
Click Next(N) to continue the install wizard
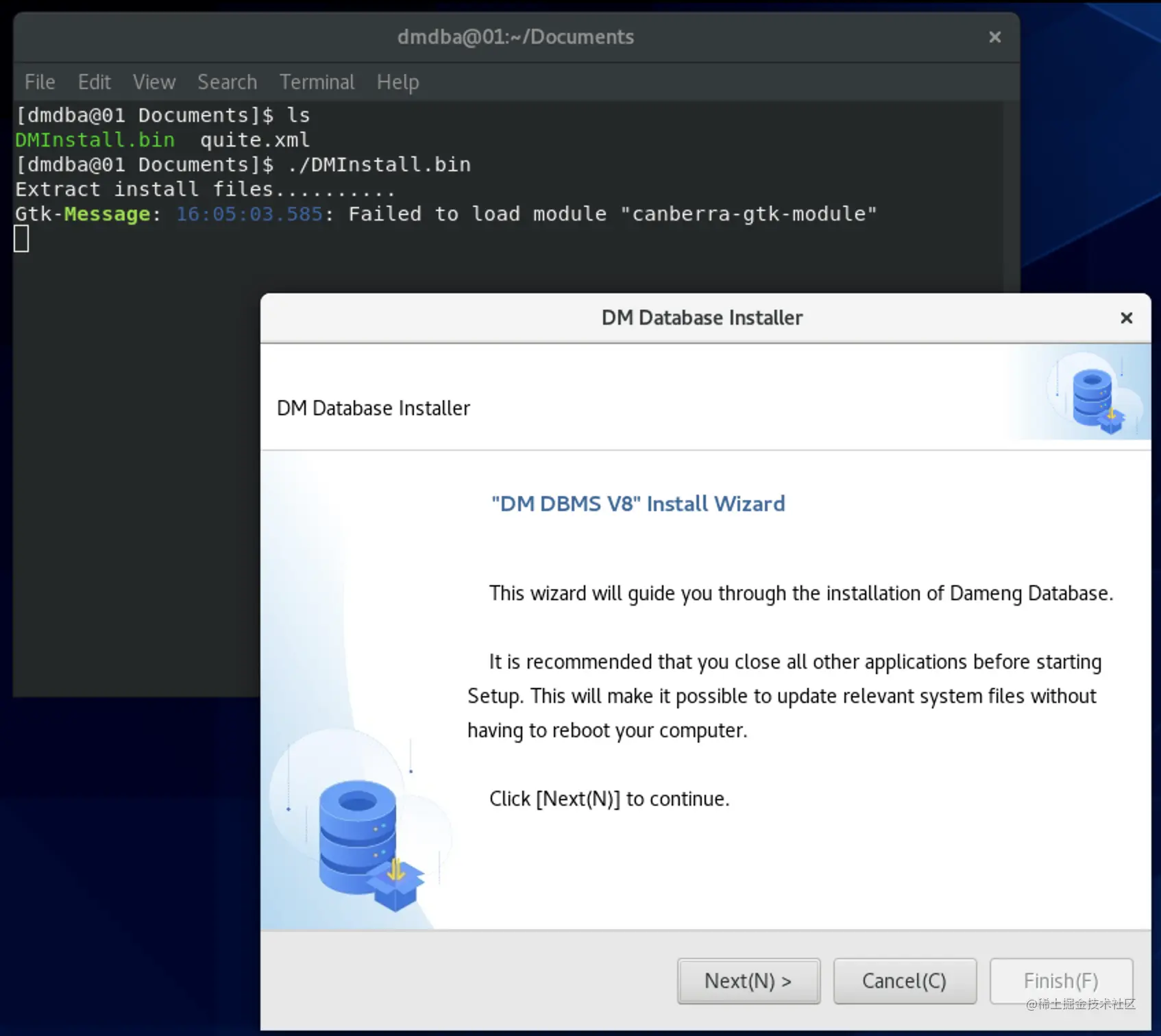(x=748, y=981)
